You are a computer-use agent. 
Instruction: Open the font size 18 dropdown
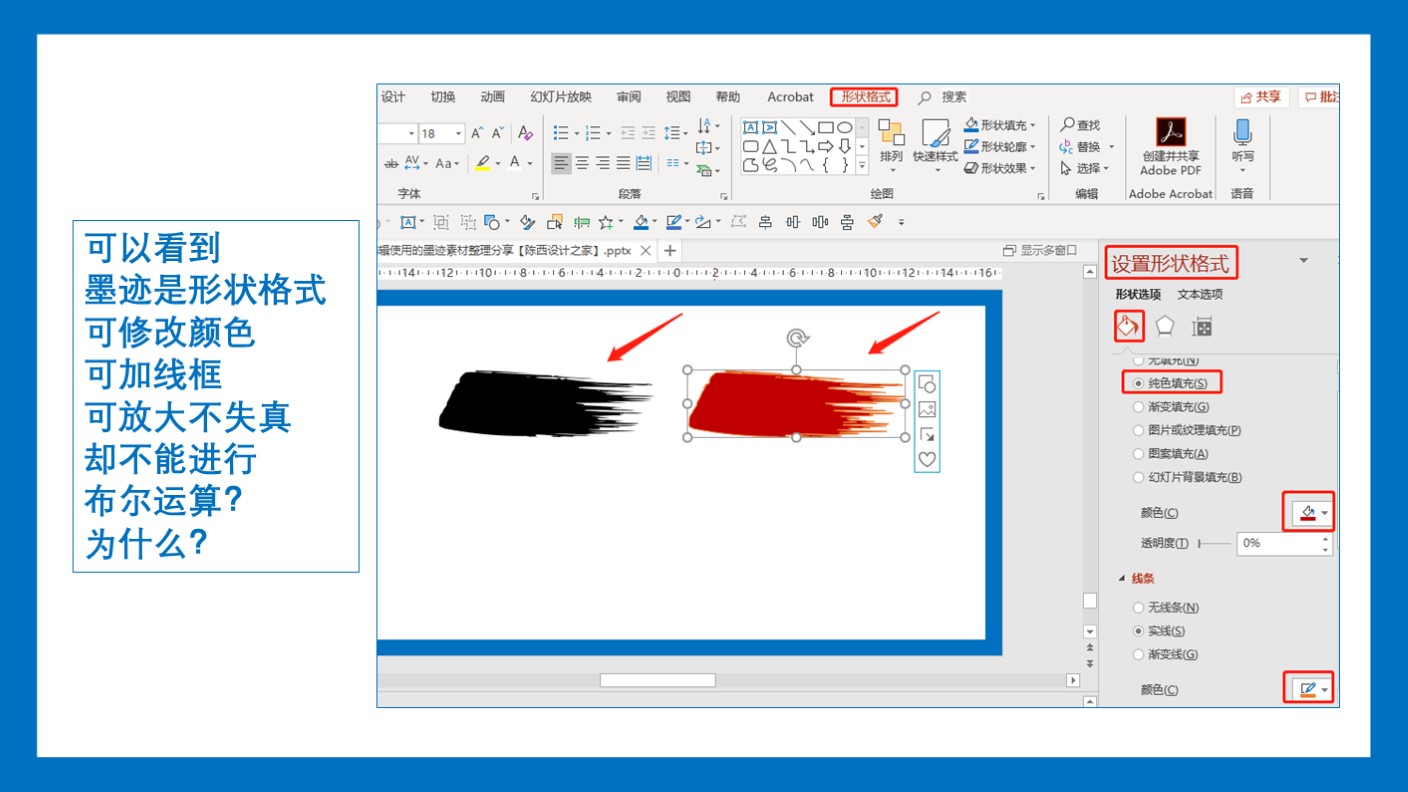pyautogui.click(x=459, y=133)
